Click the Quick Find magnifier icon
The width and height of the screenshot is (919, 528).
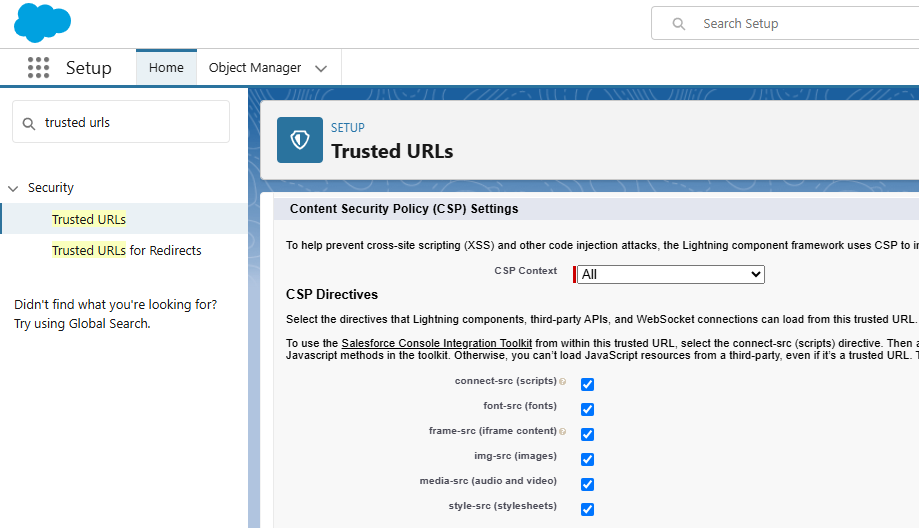pyautogui.click(x=29, y=124)
